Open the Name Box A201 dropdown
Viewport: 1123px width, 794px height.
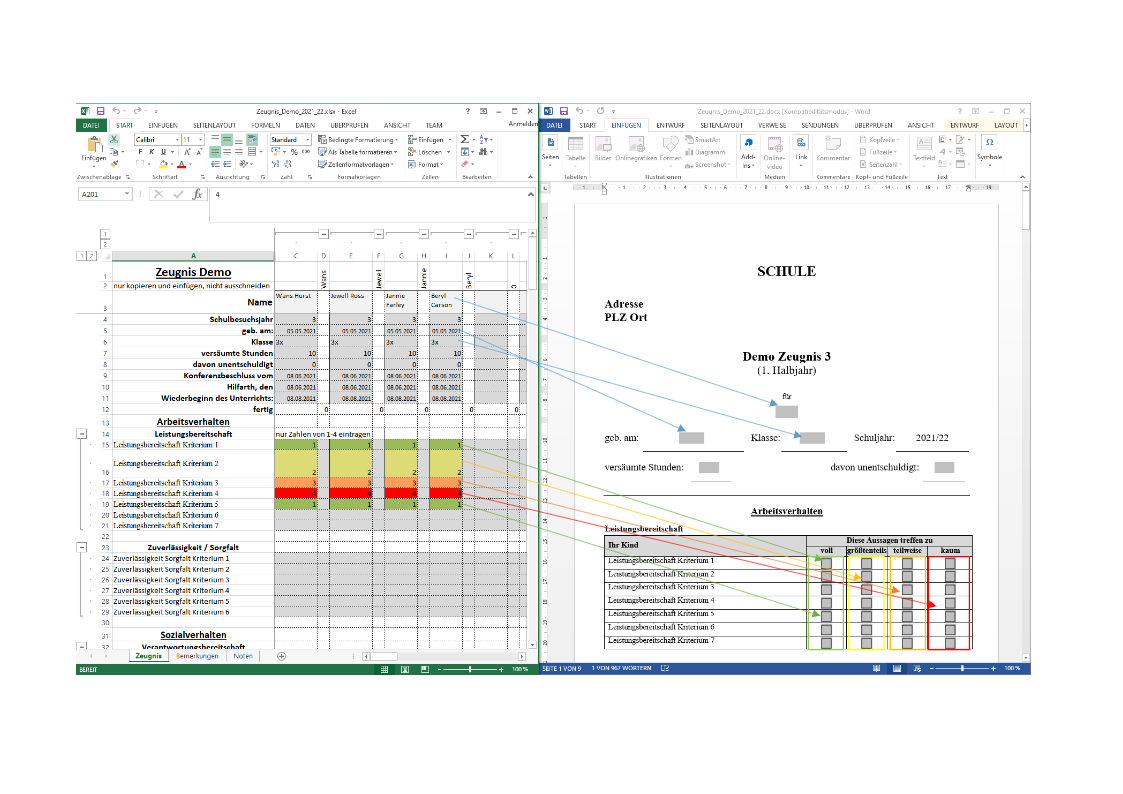(127, 194)
